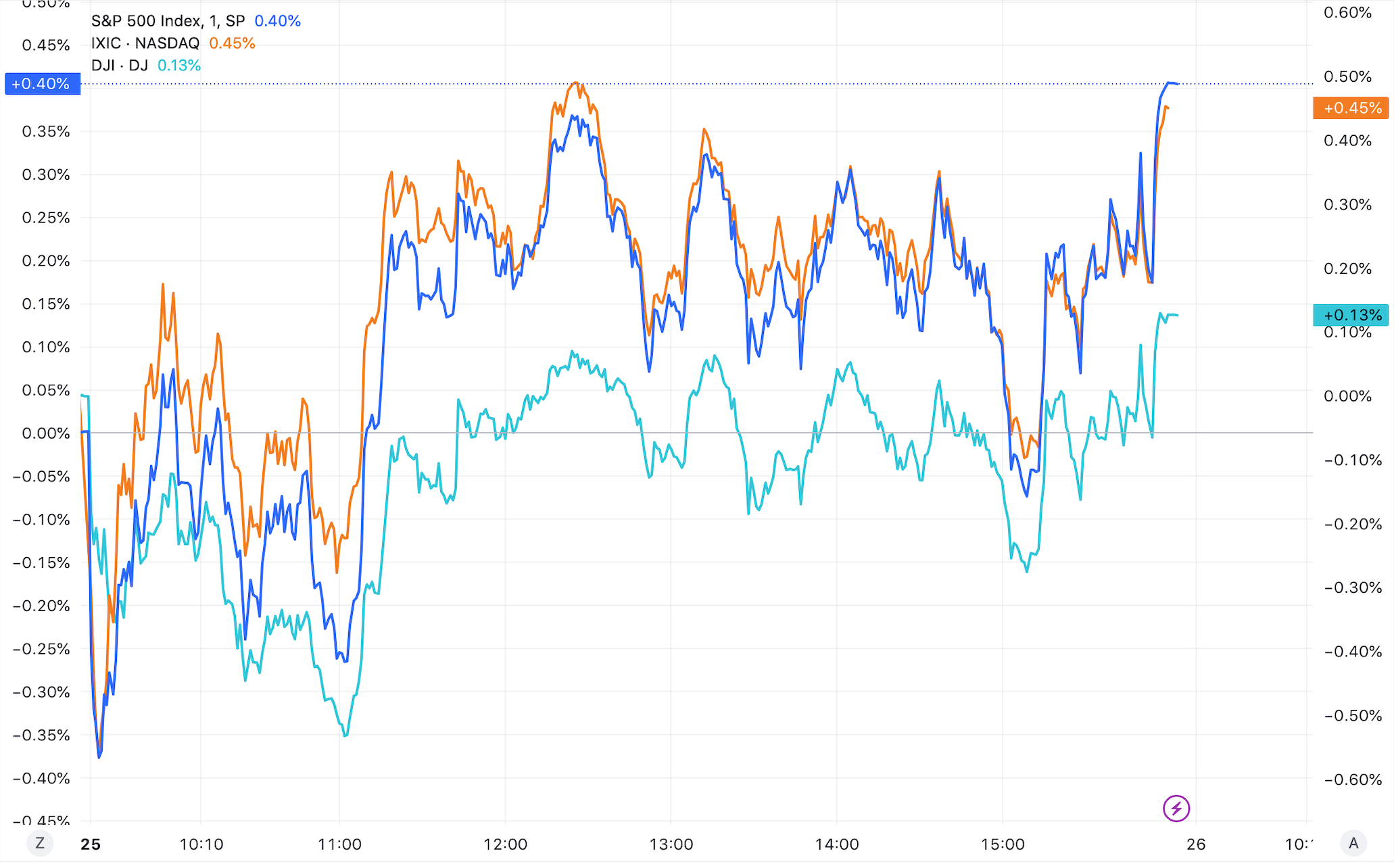Screen dimensions: 1394x868
Task: Click the NASDAQ orange 0.45% legend value
Action: (x=232, y=43)
